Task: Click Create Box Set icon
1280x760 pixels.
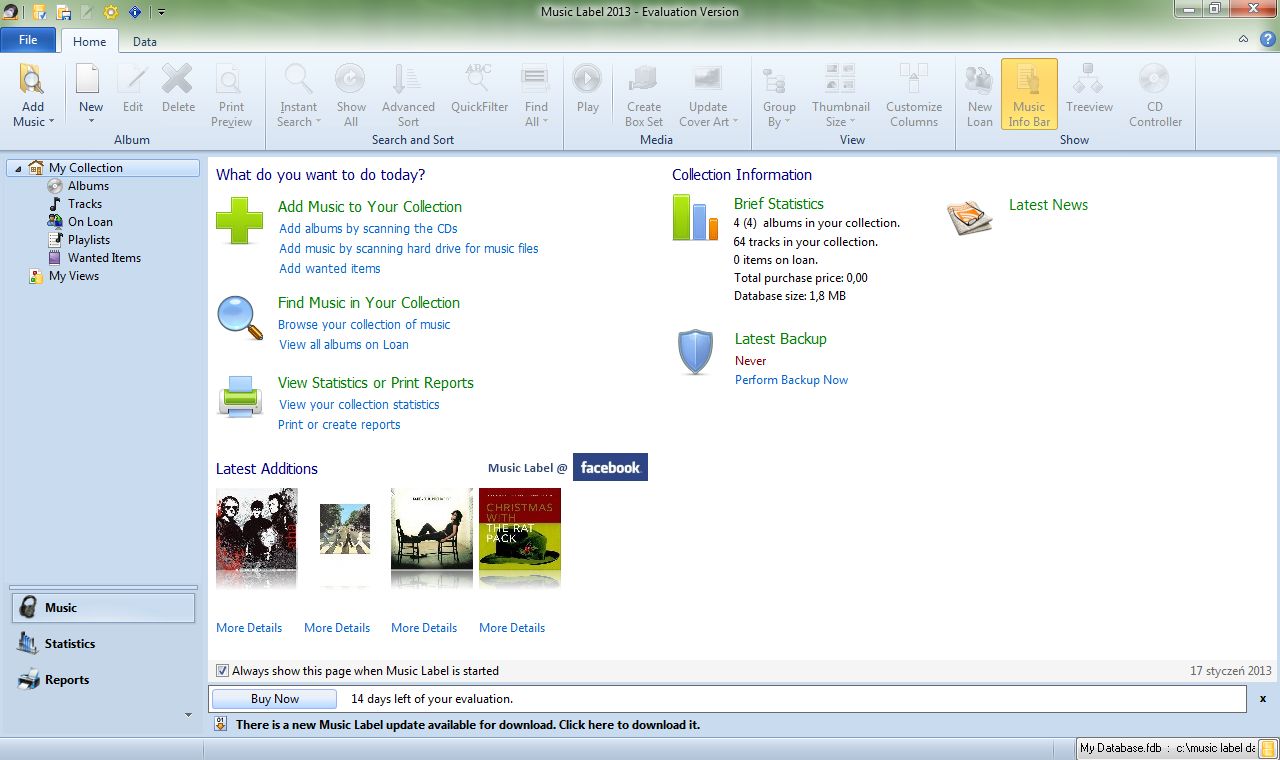Action: click(x=644, y=79)
